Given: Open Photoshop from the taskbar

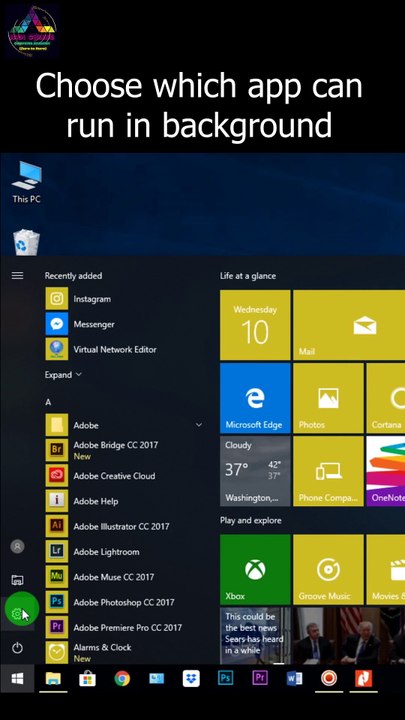Looking at the screenshot, I should 225,678.
